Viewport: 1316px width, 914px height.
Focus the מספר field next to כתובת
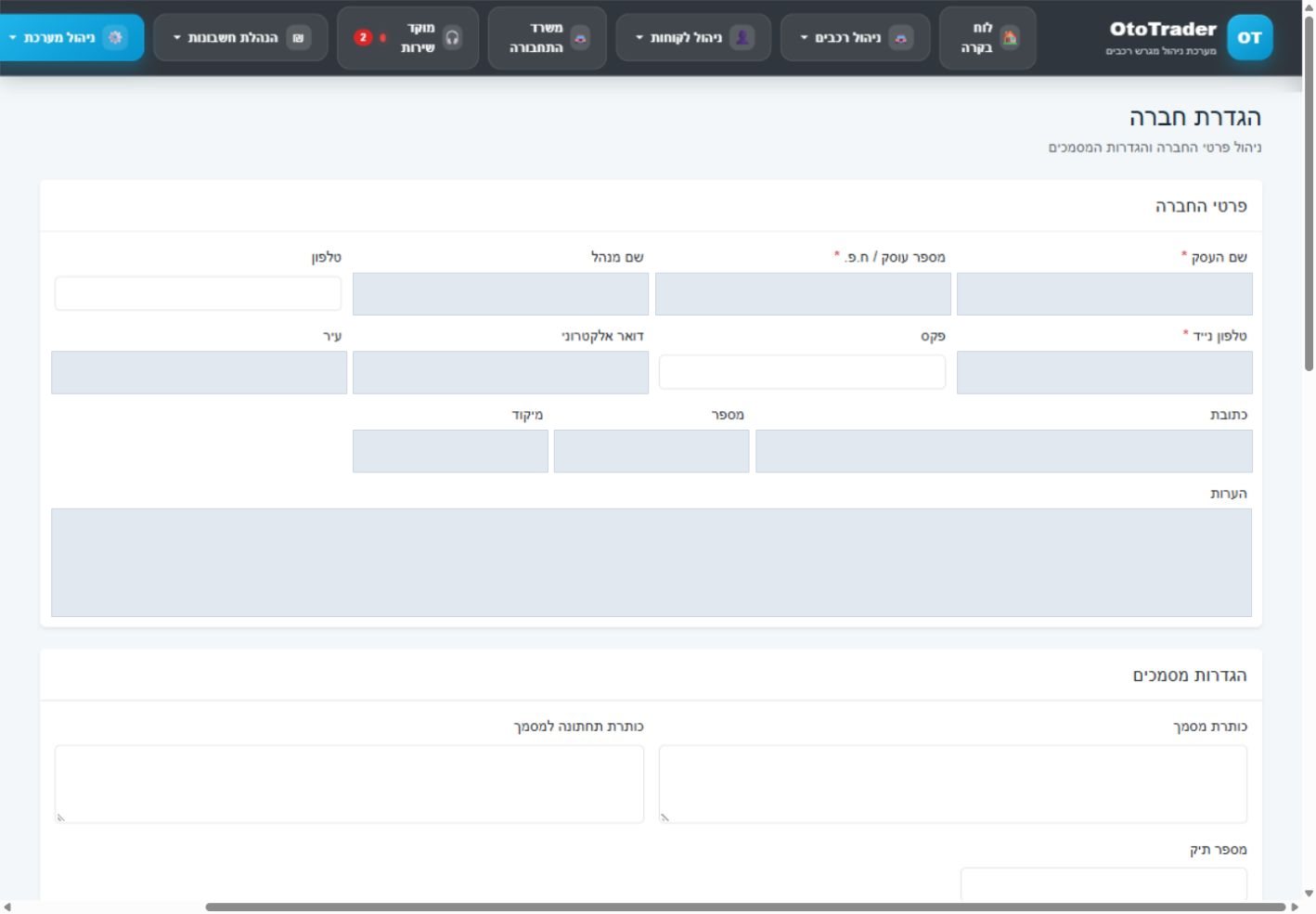(x=652, y=451)
